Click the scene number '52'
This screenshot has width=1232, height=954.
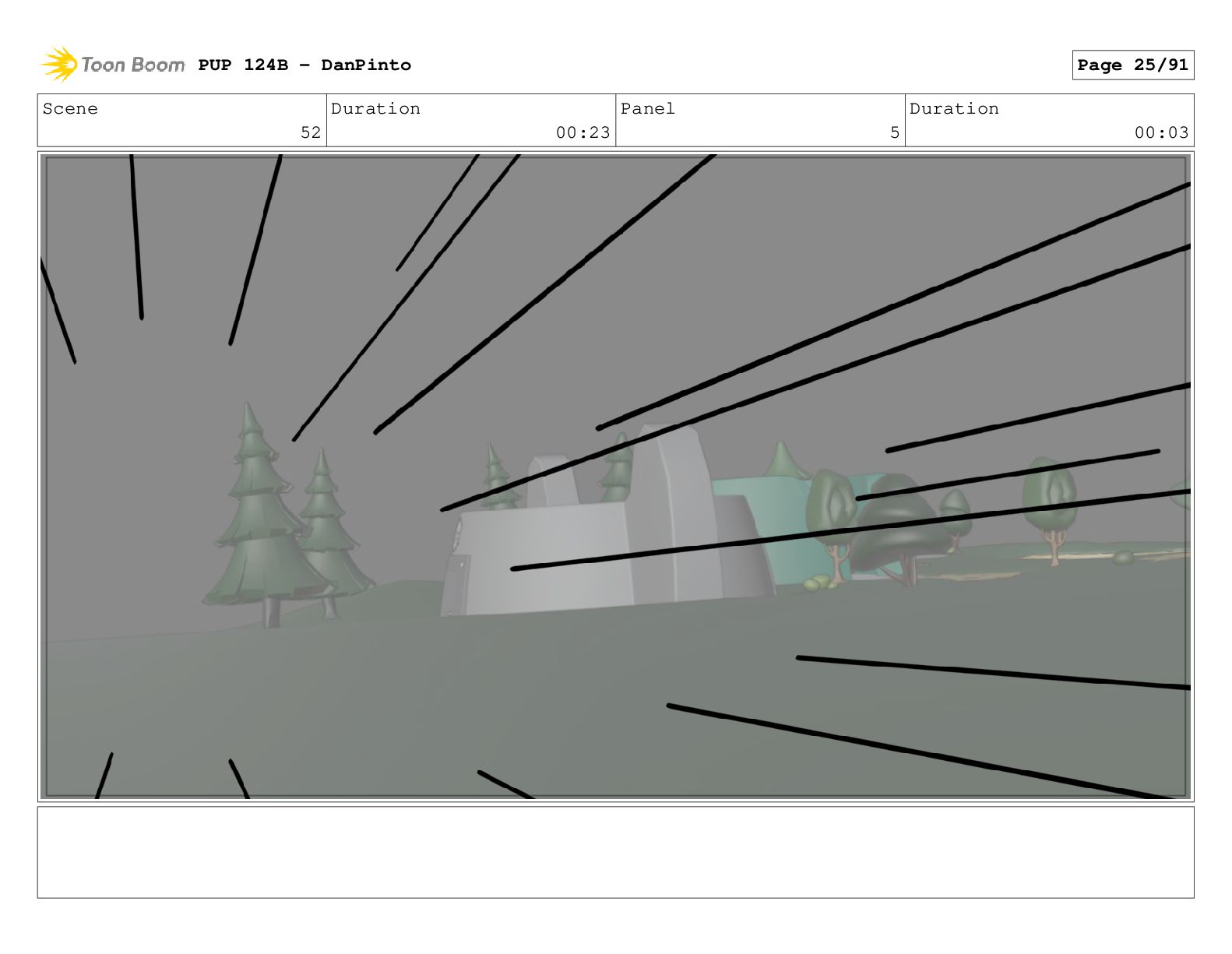coord(311,132)
